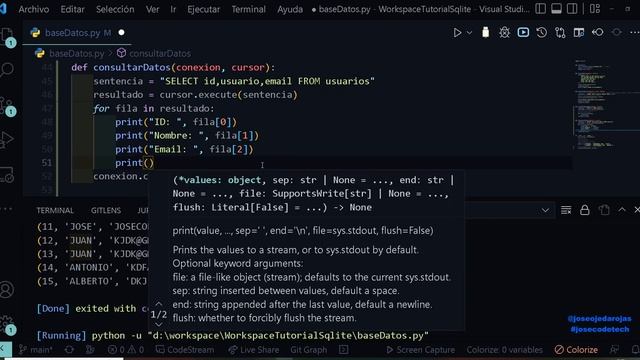The image size is (640, 360).
Task: Start Live Share session
Action: [253, 350]
